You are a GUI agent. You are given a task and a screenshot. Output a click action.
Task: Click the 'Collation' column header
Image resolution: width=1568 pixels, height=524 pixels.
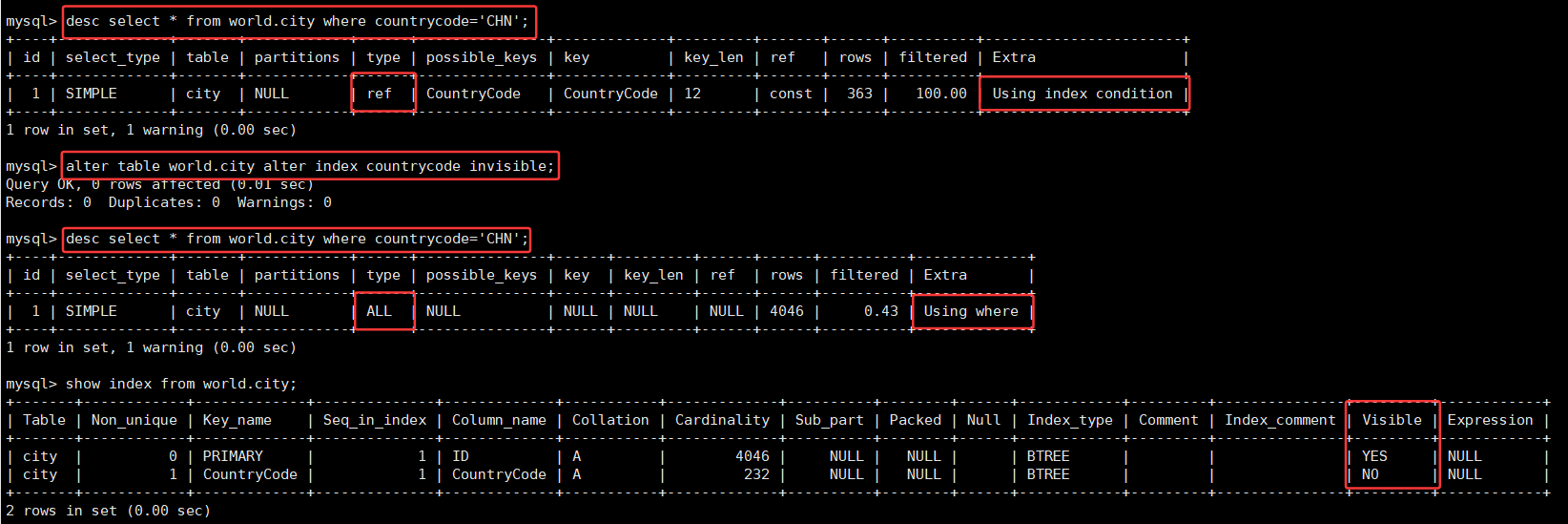click(x=610, y=420)
